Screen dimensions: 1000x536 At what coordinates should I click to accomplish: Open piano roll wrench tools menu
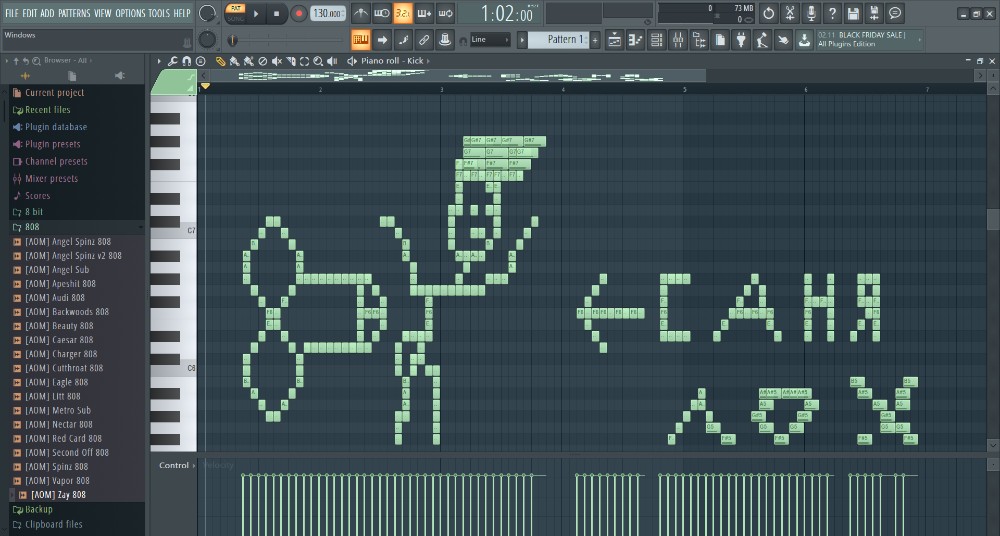(172, 61)
